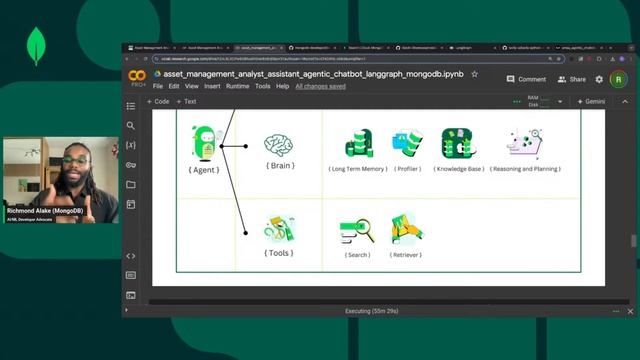Image resolution: width=640 pixels, height=360 pixels.
Task: Click the Retriever image
Action: (x=407, y=229)
